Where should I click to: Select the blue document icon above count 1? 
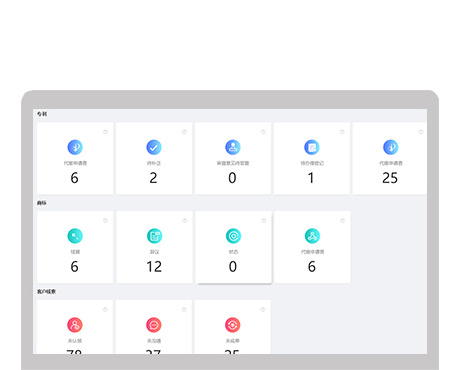pyautogui.click(x=312, y=147)
